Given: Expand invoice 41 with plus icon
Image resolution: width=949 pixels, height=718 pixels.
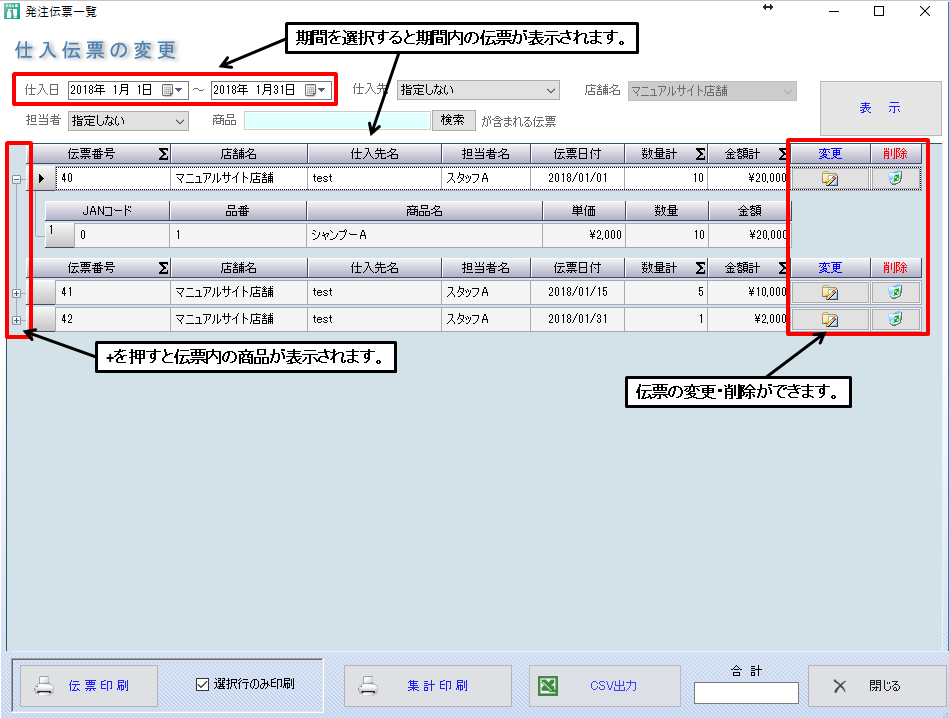Looking at the screenshot, I should click(16, 293).
